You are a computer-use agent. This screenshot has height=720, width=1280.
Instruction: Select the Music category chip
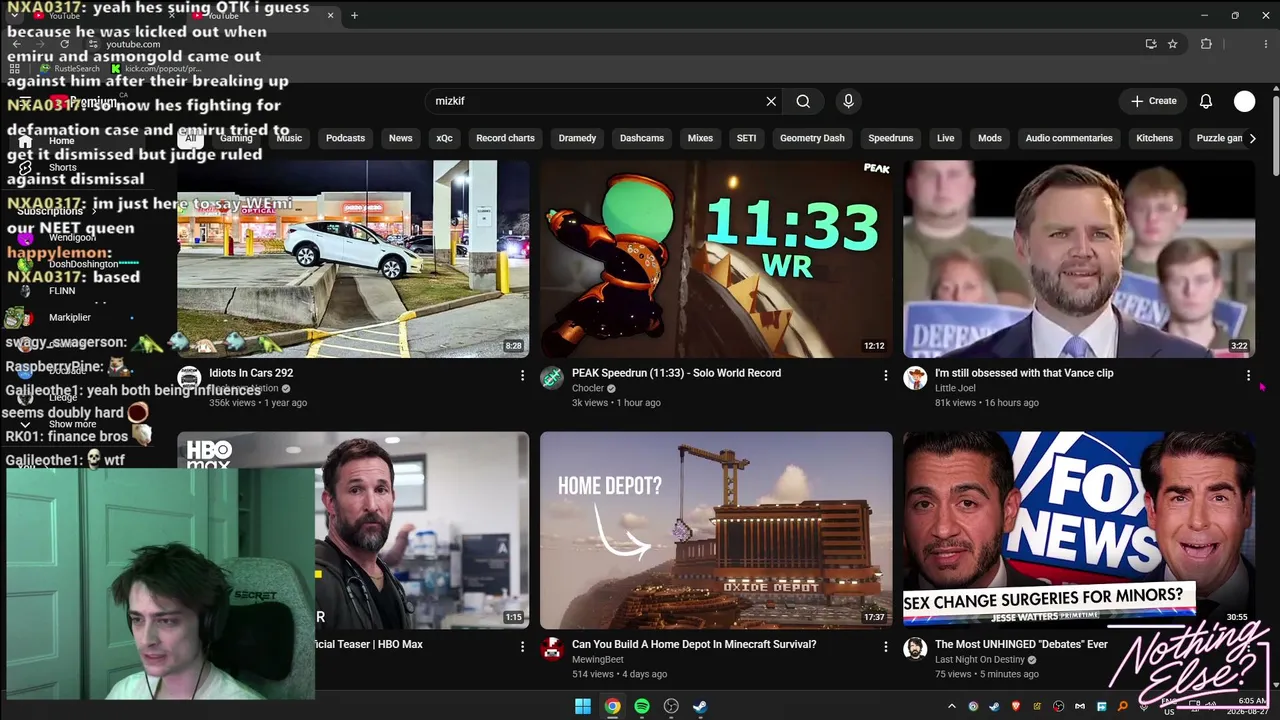tap(289, 138)
